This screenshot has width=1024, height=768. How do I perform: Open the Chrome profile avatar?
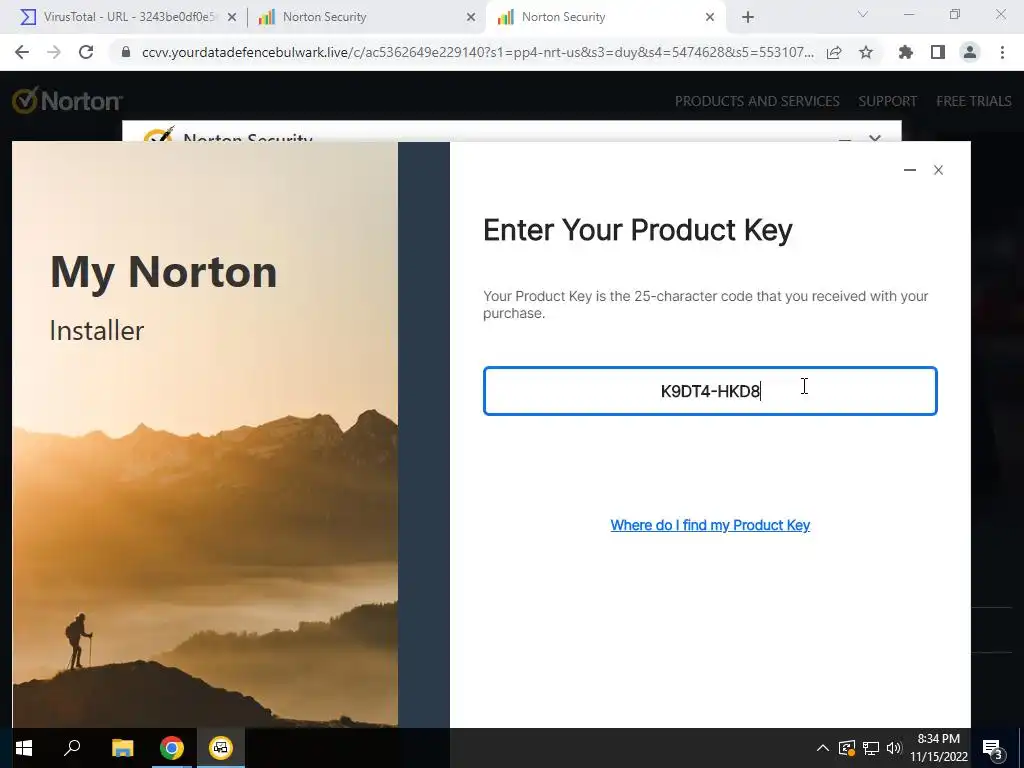point(970,52)
